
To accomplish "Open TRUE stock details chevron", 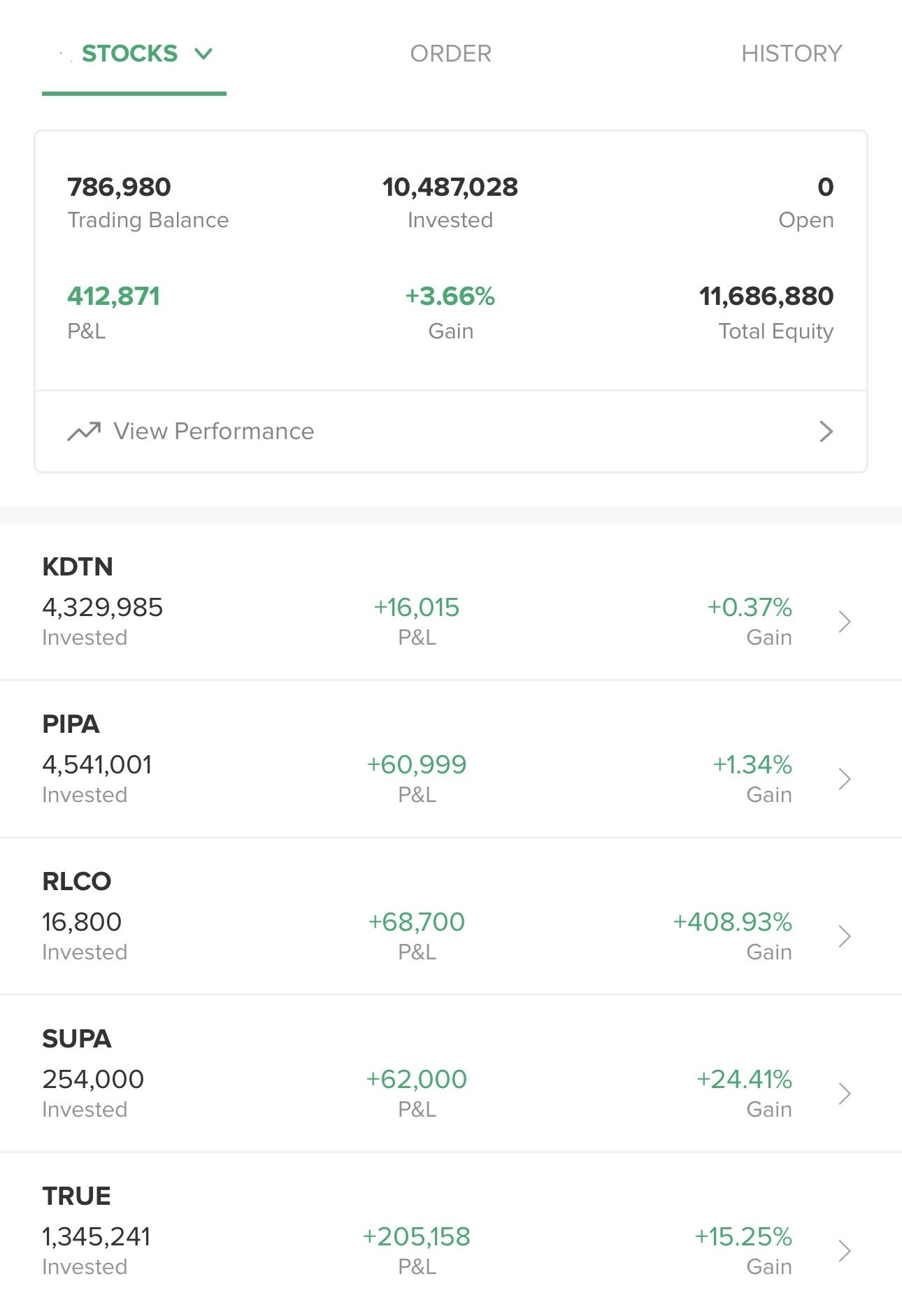I will [x=844, y=1251].
